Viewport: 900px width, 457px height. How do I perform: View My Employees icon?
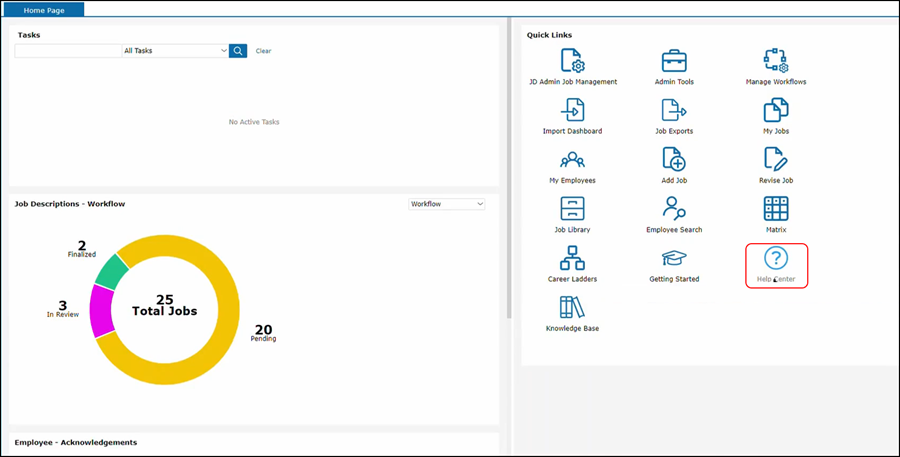[x=572, y=159]
